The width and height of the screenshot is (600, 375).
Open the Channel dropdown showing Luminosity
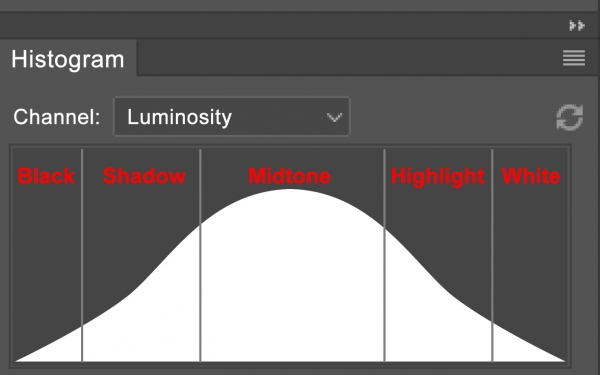click(232, 117)
